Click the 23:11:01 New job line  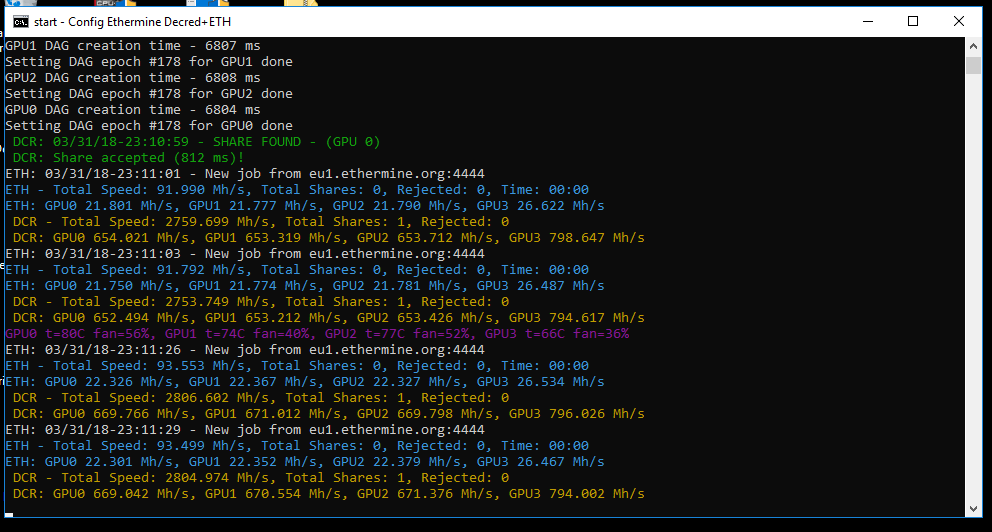245,174
